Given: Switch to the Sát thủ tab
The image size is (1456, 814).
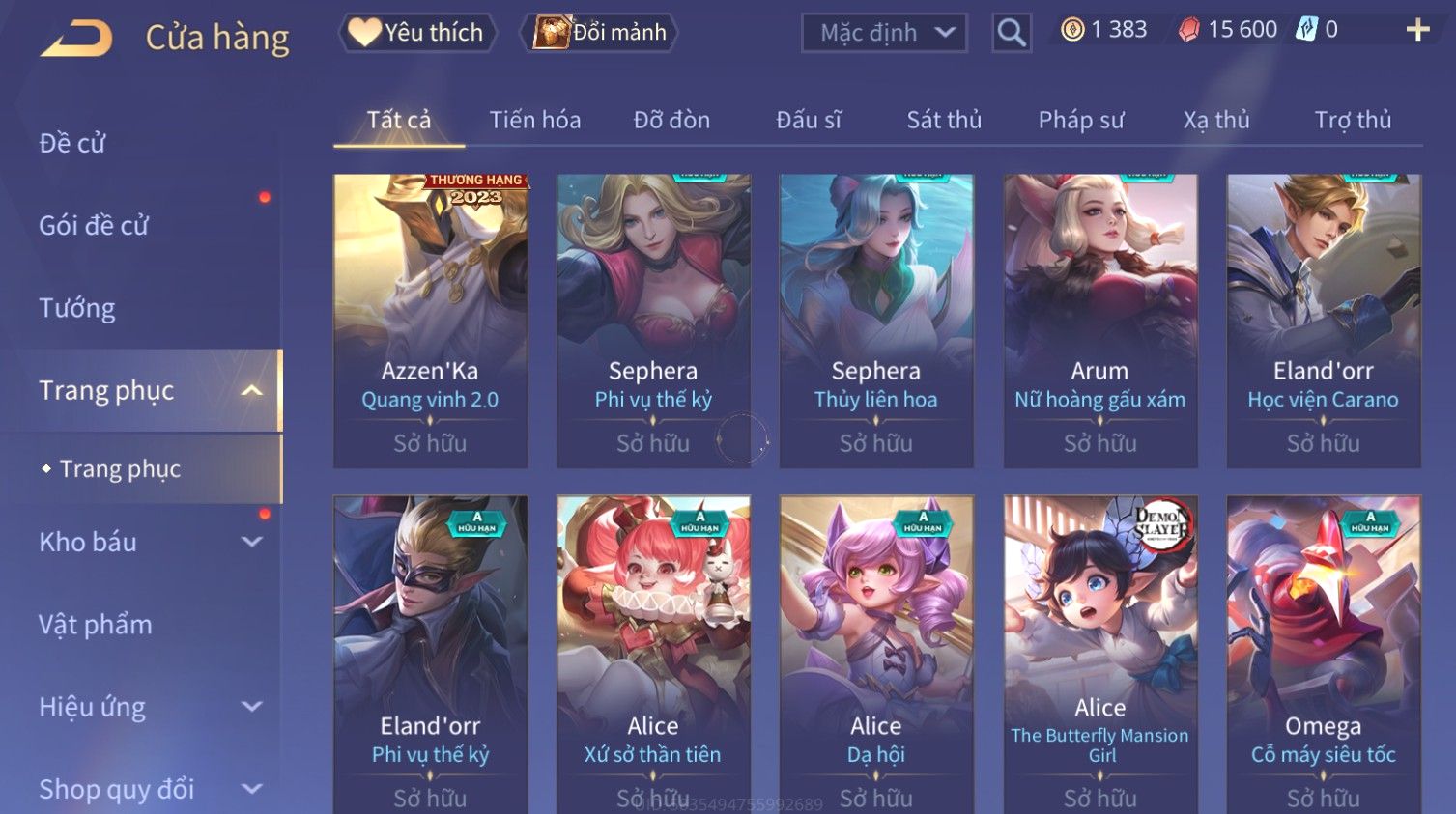Looking at the screenshot, I should 944,120.
